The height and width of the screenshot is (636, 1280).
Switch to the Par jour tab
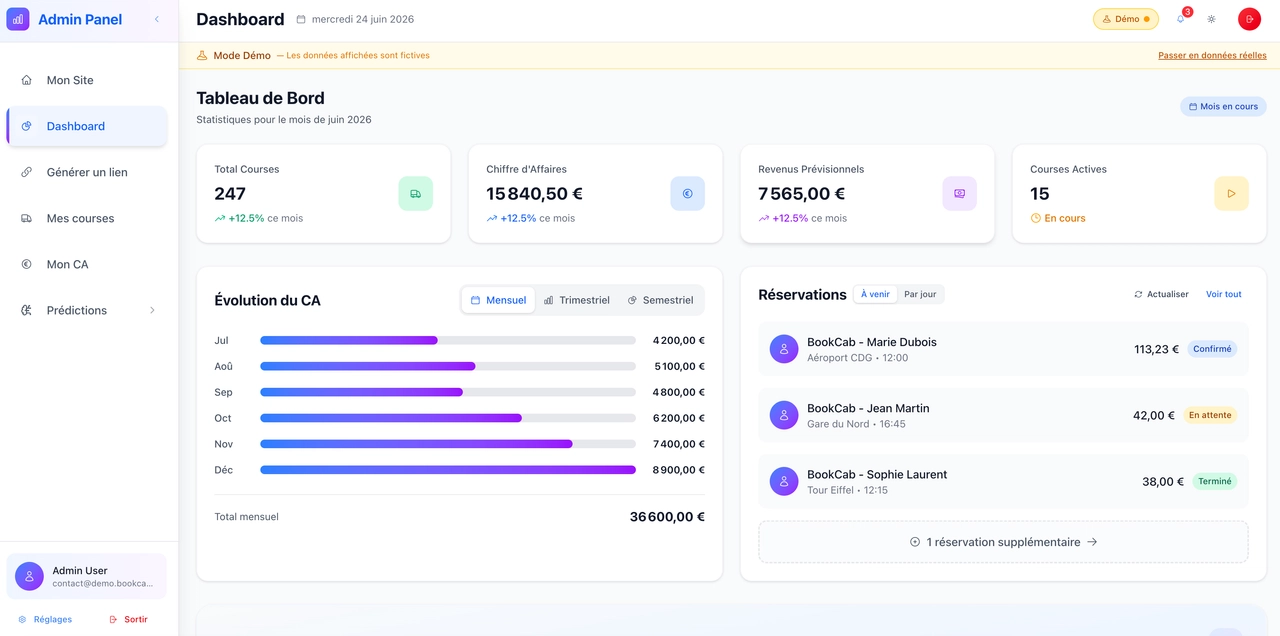tap(920, 294)
